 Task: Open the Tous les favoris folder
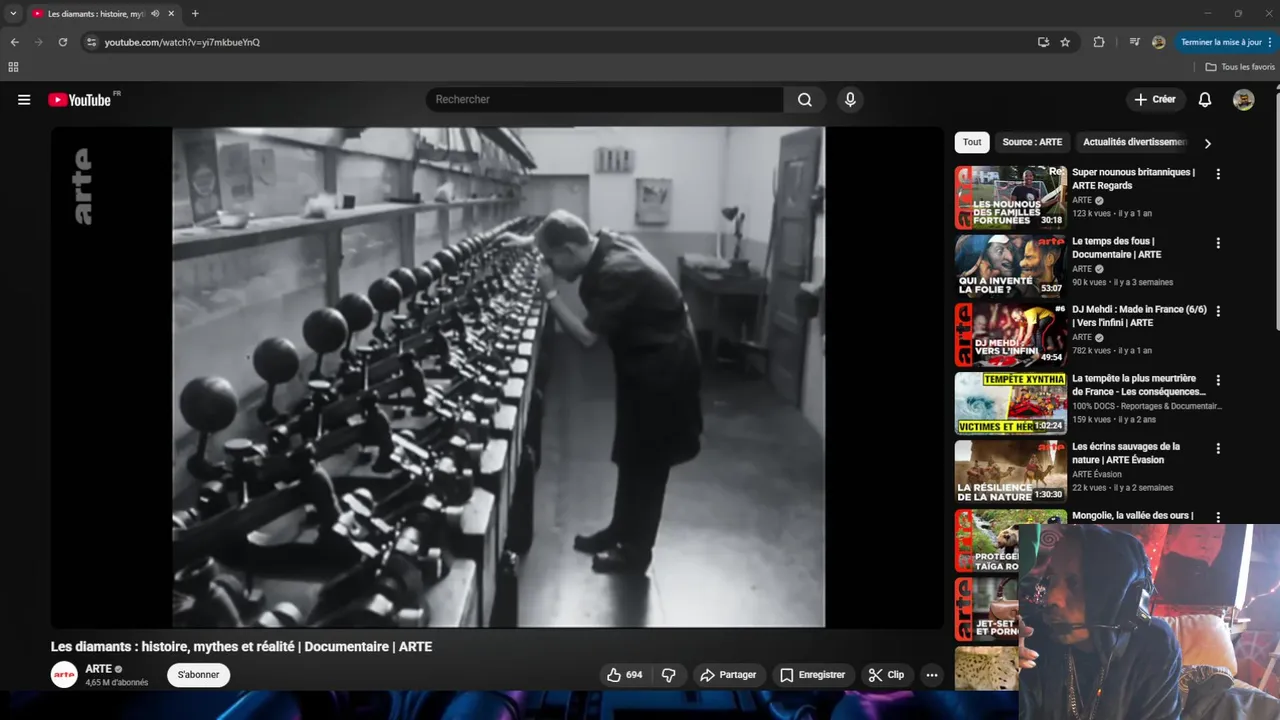click(x=1240, y=67)
